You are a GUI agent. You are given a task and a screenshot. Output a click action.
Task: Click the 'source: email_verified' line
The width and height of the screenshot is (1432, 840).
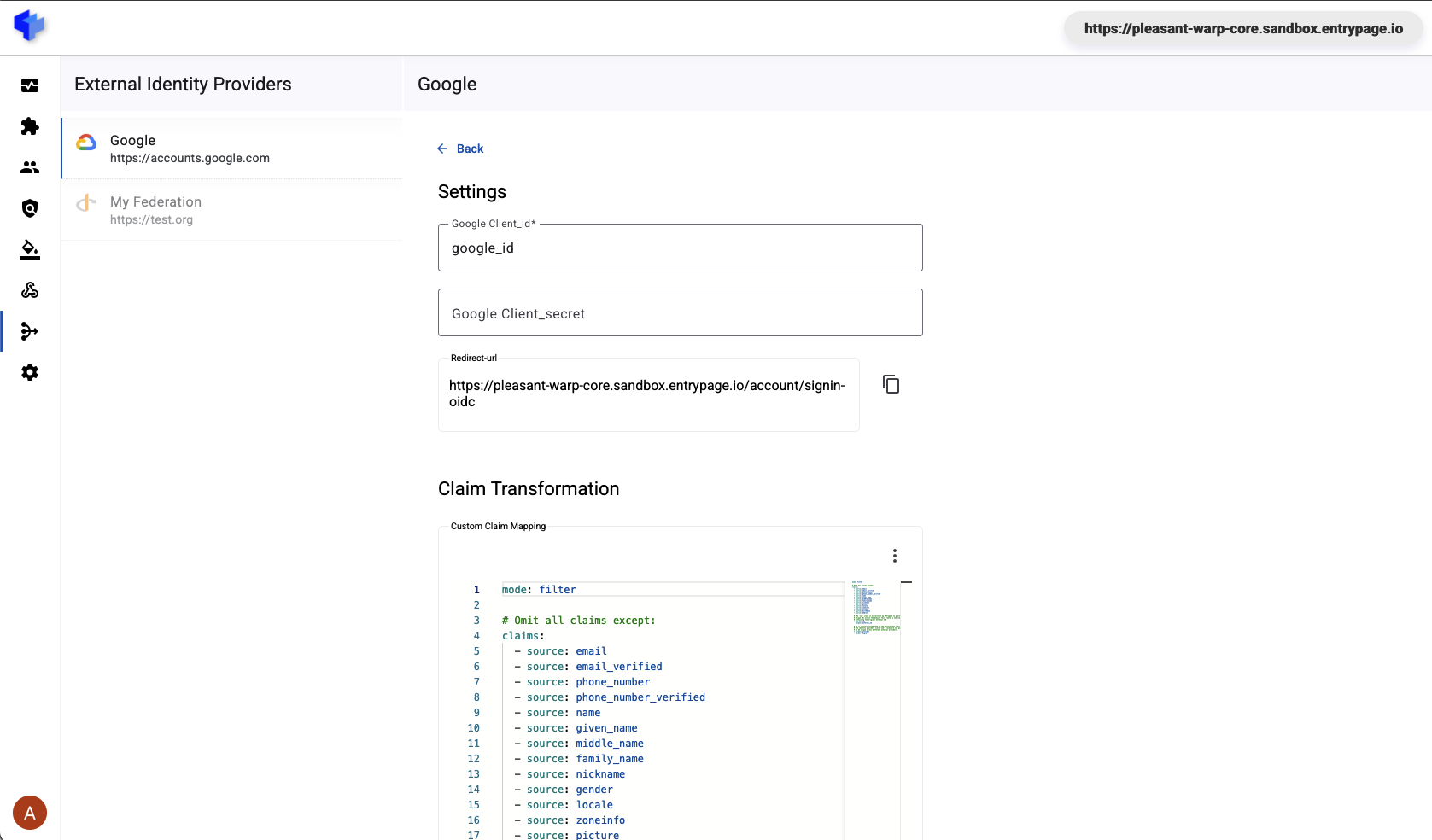tap(588, 667)
